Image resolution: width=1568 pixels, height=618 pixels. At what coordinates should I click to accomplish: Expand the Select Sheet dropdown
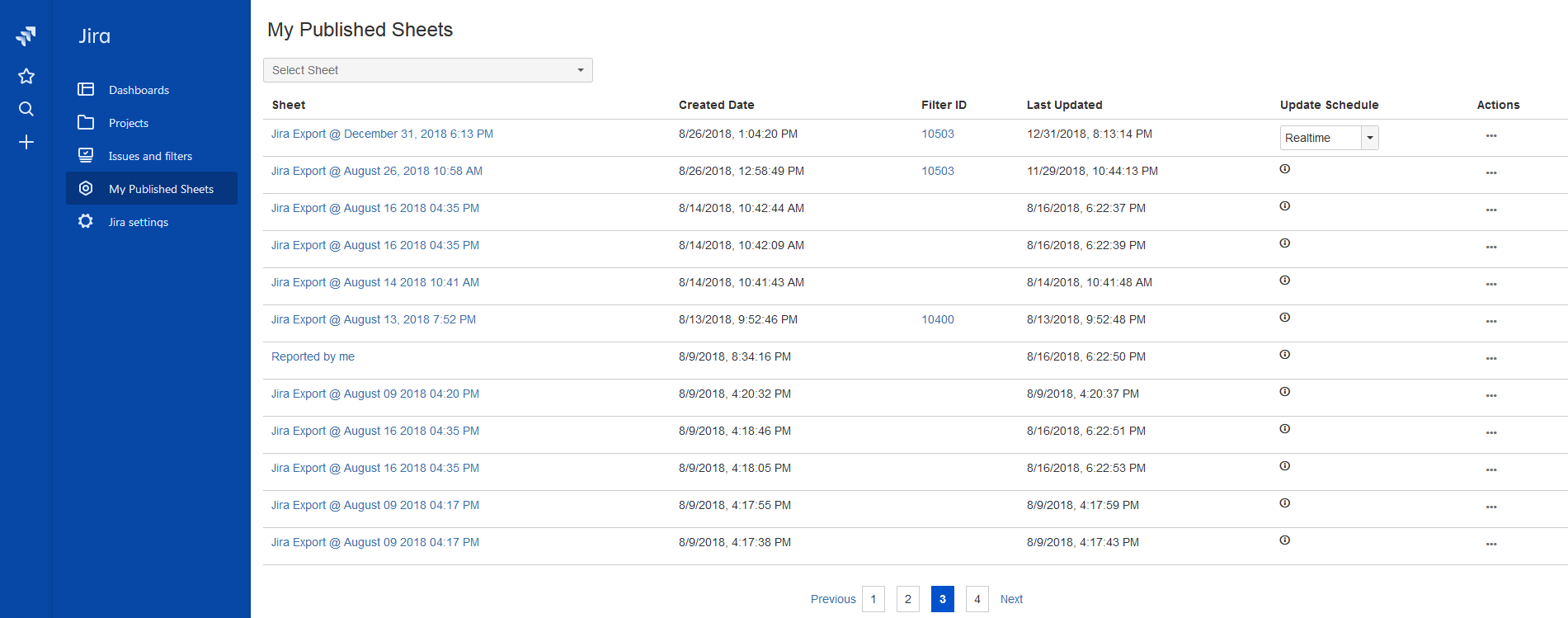click(427, 70)
